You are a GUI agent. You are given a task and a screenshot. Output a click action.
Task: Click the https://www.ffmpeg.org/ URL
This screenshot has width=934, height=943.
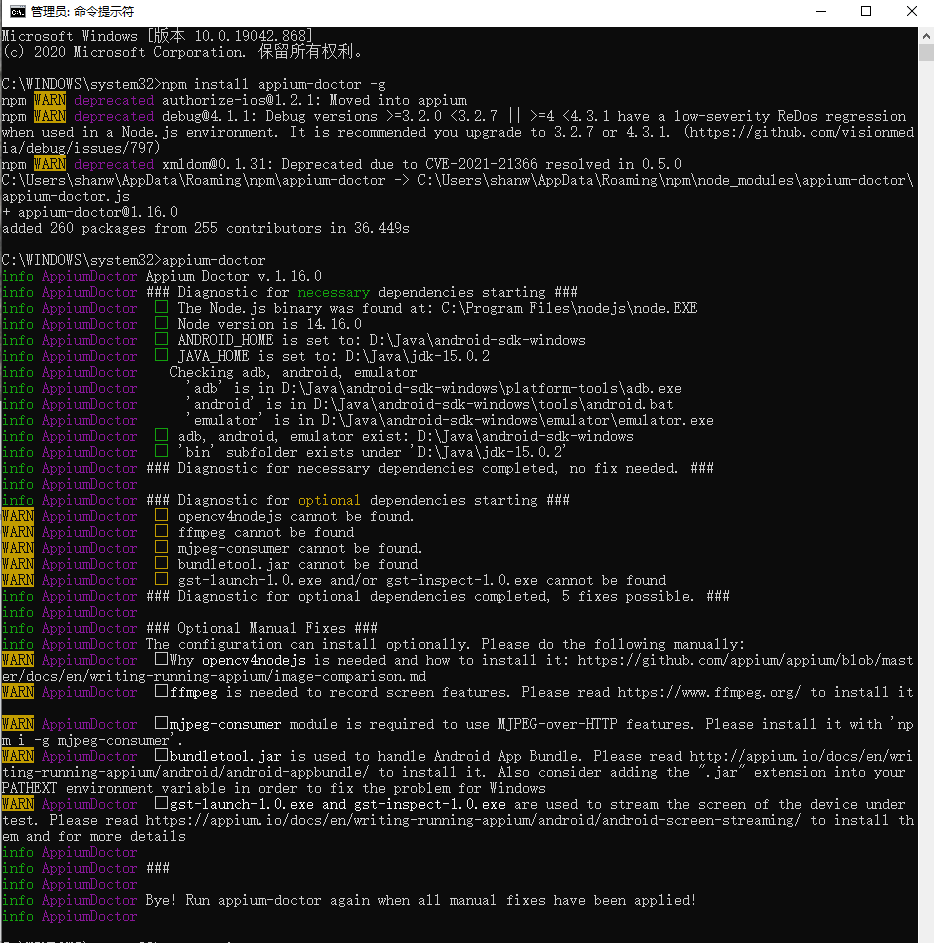click(709, 692)
